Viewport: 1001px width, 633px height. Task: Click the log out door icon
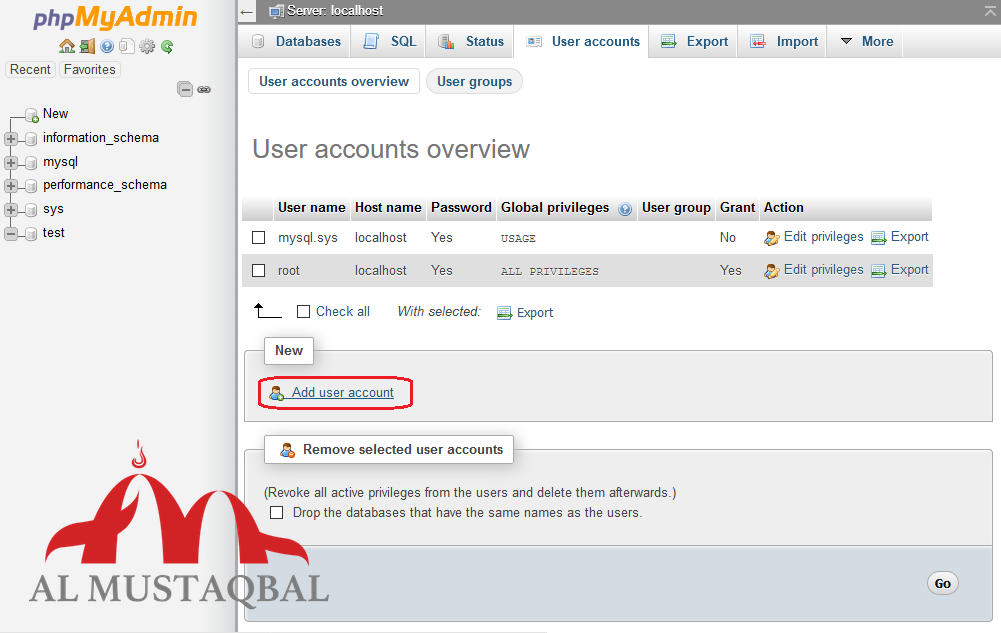88,47
